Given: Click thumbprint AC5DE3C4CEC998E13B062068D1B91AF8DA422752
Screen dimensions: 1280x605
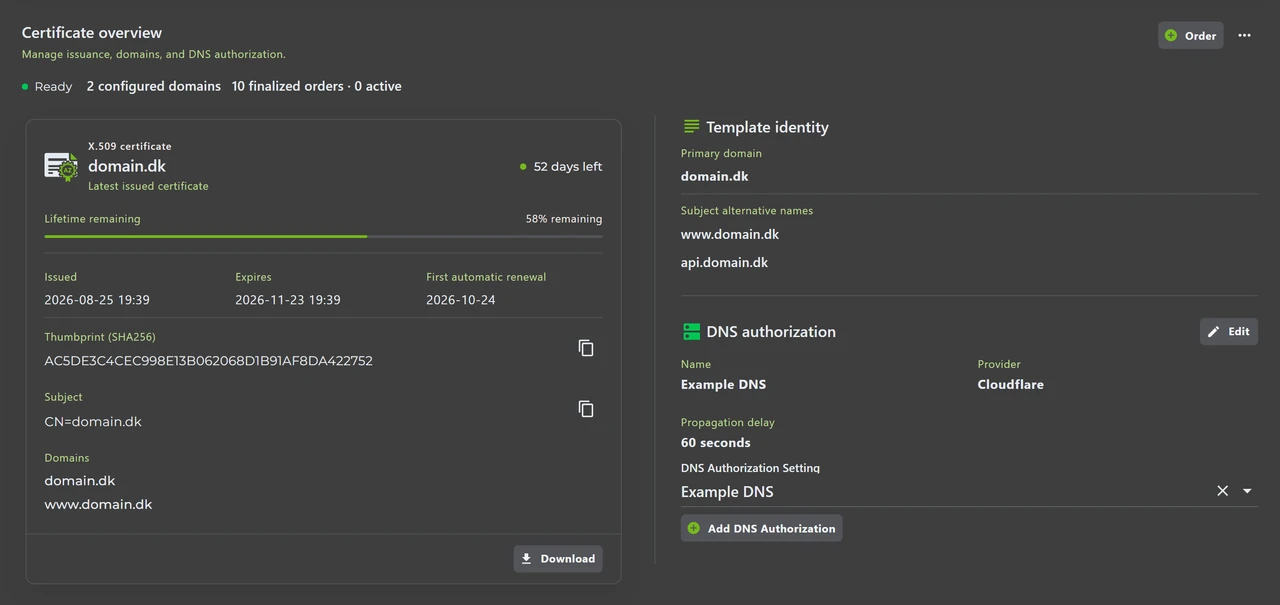Looking at the screenshot, I should click(x=209, y=361).
